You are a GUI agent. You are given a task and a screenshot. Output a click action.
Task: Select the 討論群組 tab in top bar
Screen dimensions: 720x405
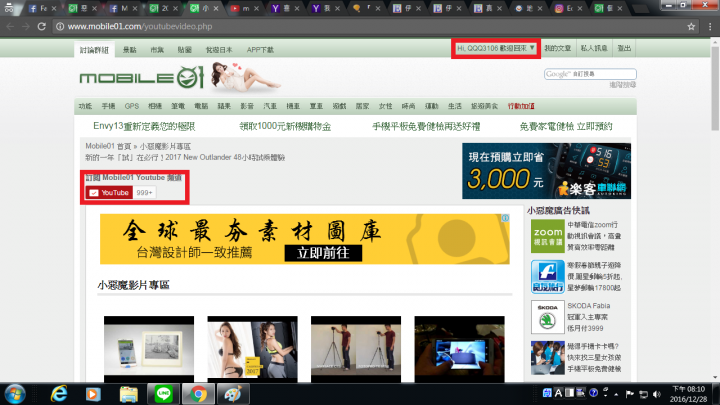[x=94, y=50]
